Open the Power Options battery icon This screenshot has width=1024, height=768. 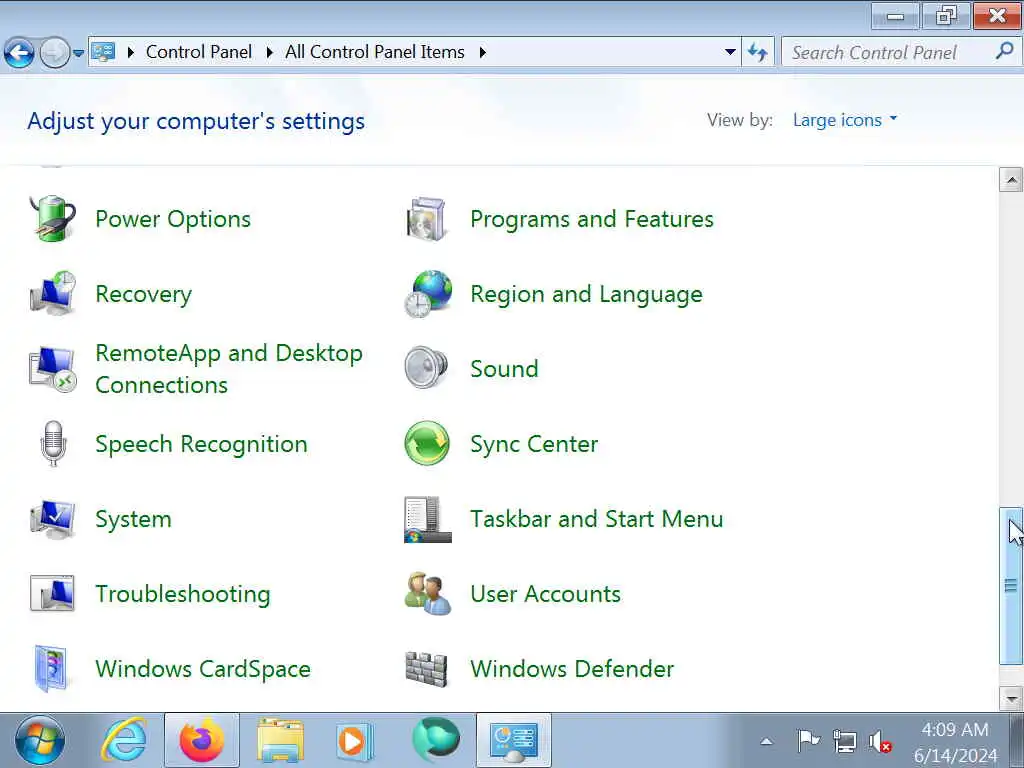coord(52,219)
